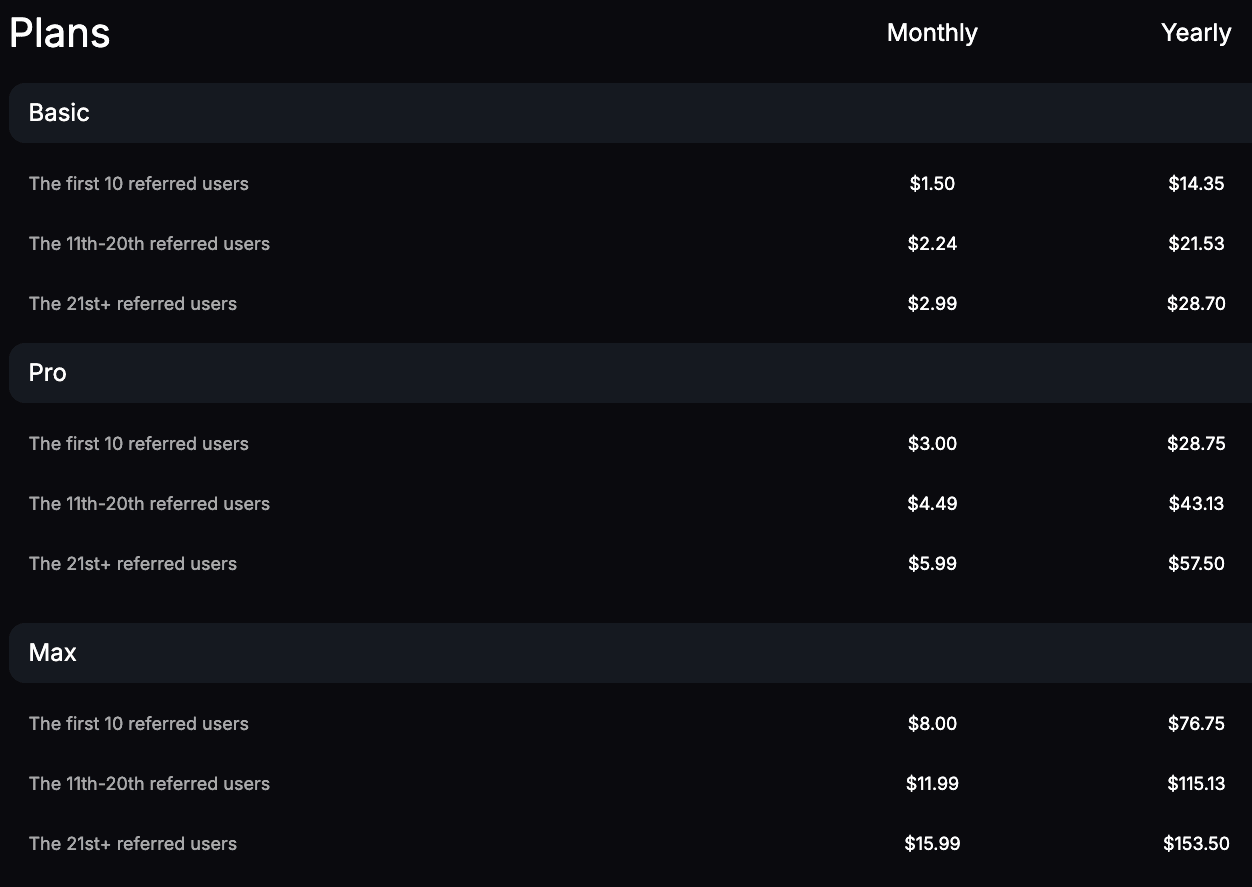Click the Plans page title

tap(59, 32)
